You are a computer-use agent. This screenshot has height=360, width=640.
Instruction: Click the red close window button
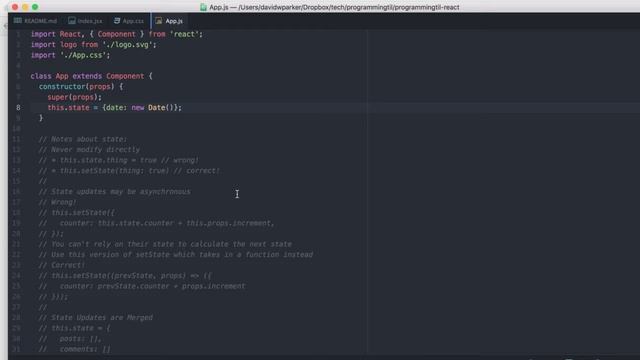coord(15,7)
